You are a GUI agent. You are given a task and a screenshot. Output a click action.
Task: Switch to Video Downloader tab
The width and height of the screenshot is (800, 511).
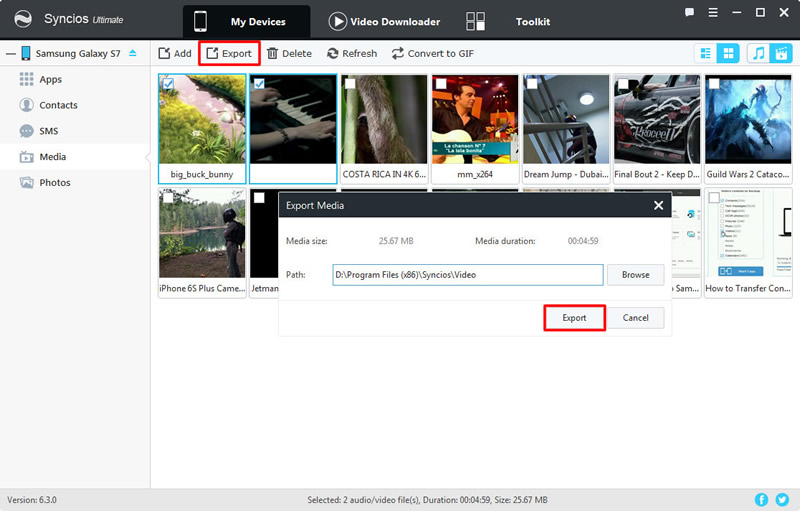(384, 22)
